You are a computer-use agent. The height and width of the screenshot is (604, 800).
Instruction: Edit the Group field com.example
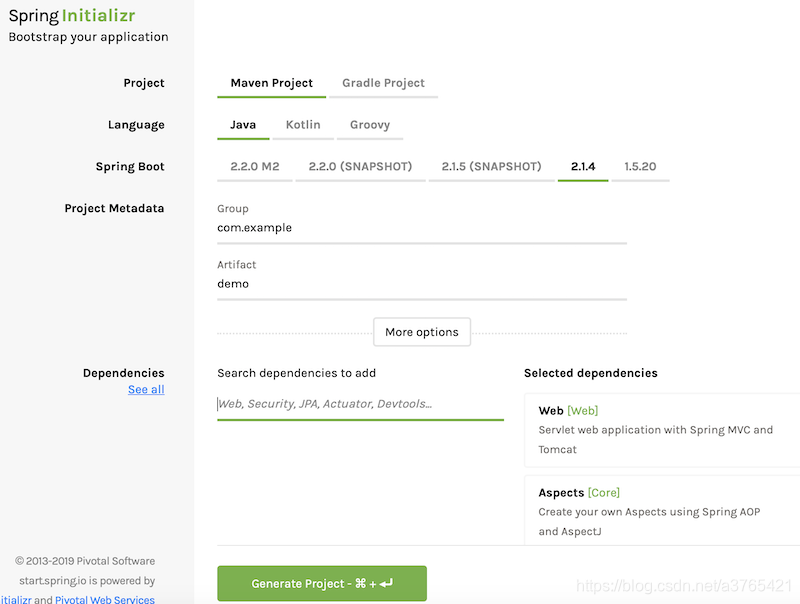(x=422, y=228)
